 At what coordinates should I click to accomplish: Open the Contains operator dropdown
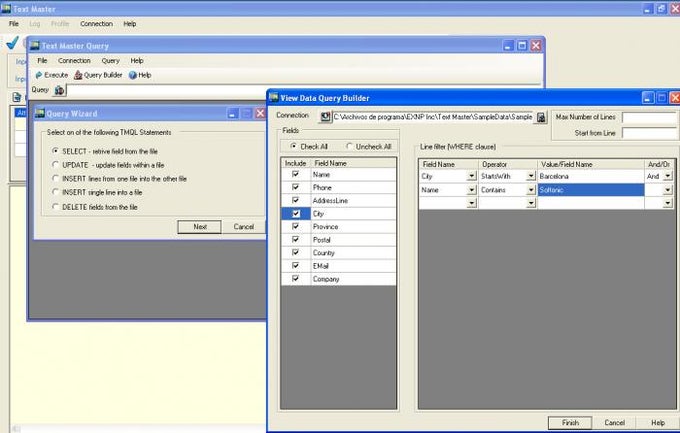pyautogui.click(x=531, y=190)
